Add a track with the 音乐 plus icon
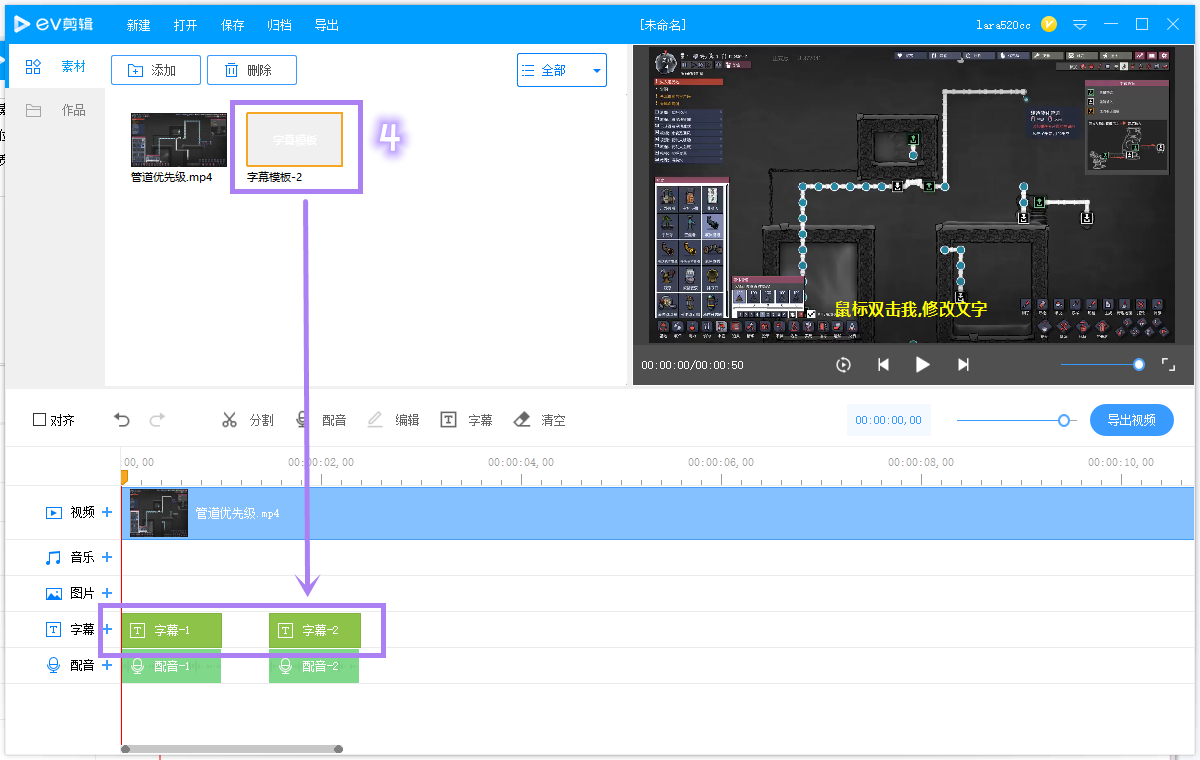 107,557
